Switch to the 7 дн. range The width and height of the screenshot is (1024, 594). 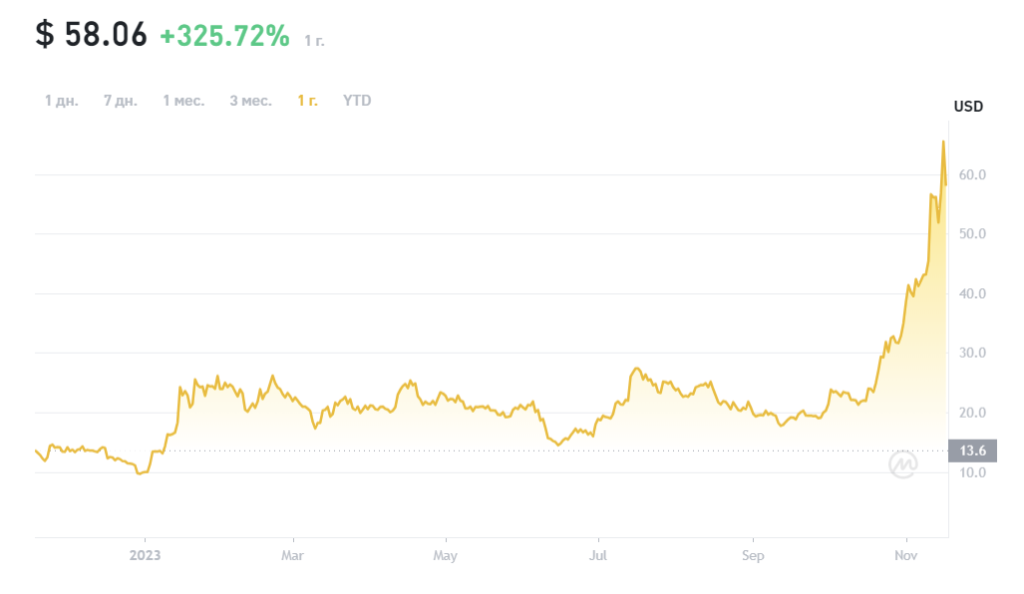point(120,101)
